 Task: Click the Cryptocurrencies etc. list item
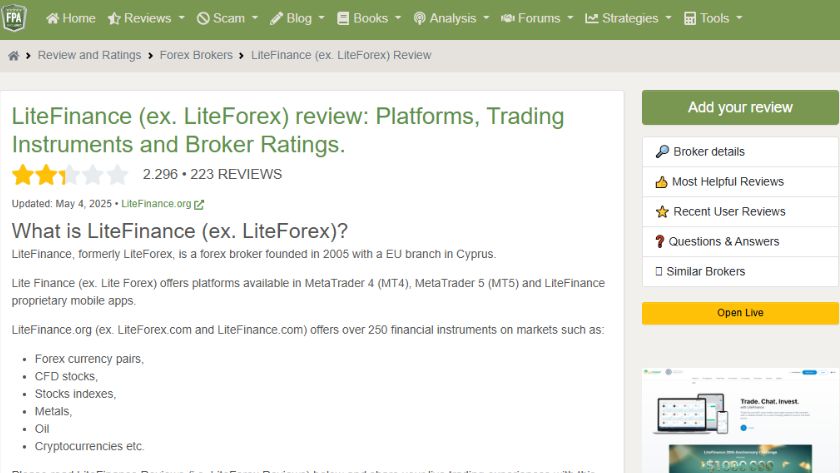[89, 446]
